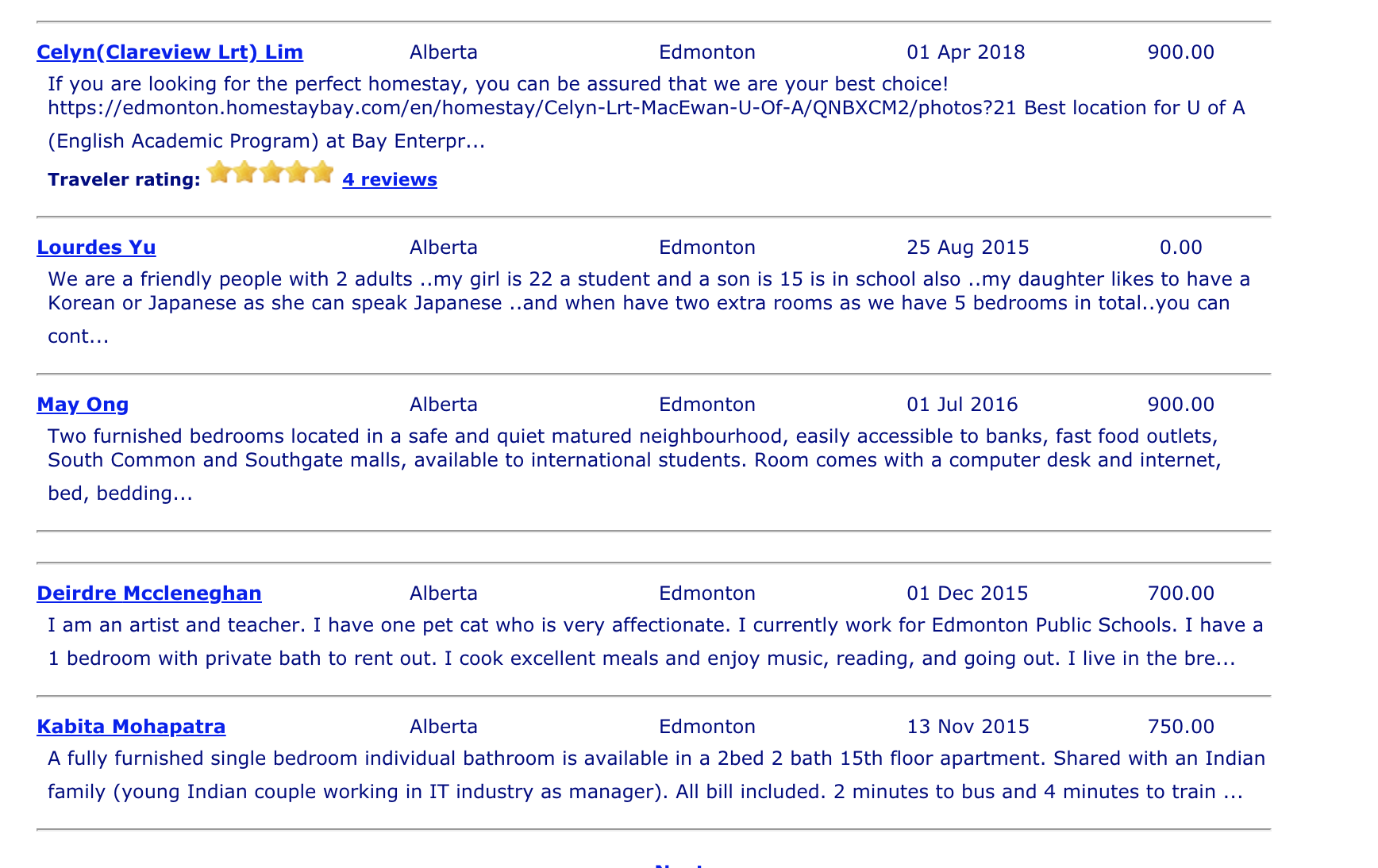Click Kabita's furnished bedroom description text

(656, 775)
